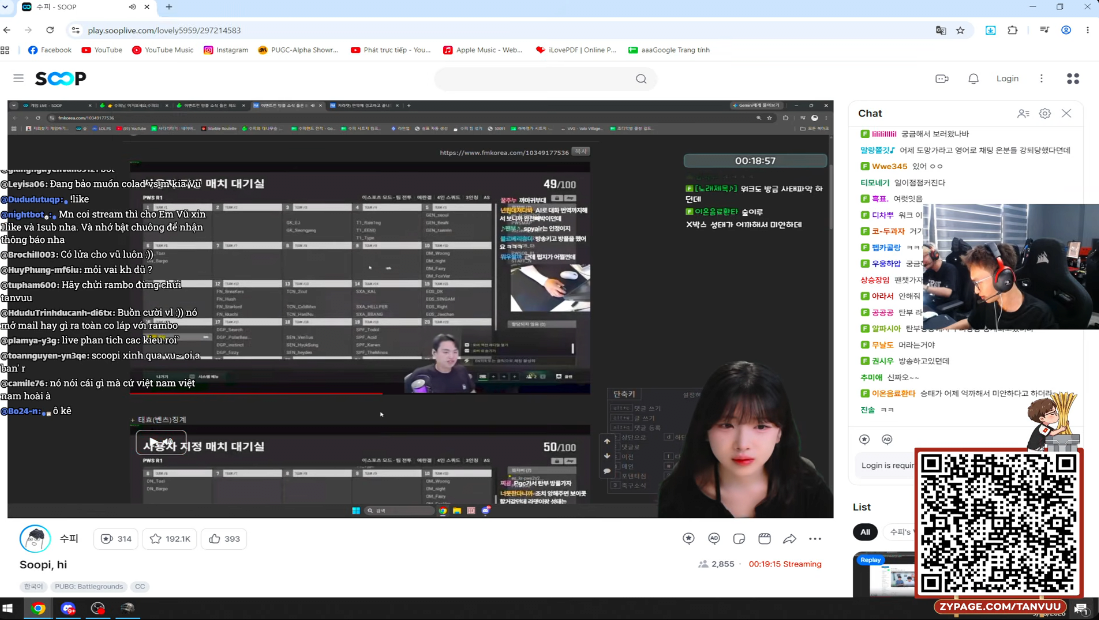View site information icon in address bar
This screenshot has width=1099, height=620.
tap(75, 30)
